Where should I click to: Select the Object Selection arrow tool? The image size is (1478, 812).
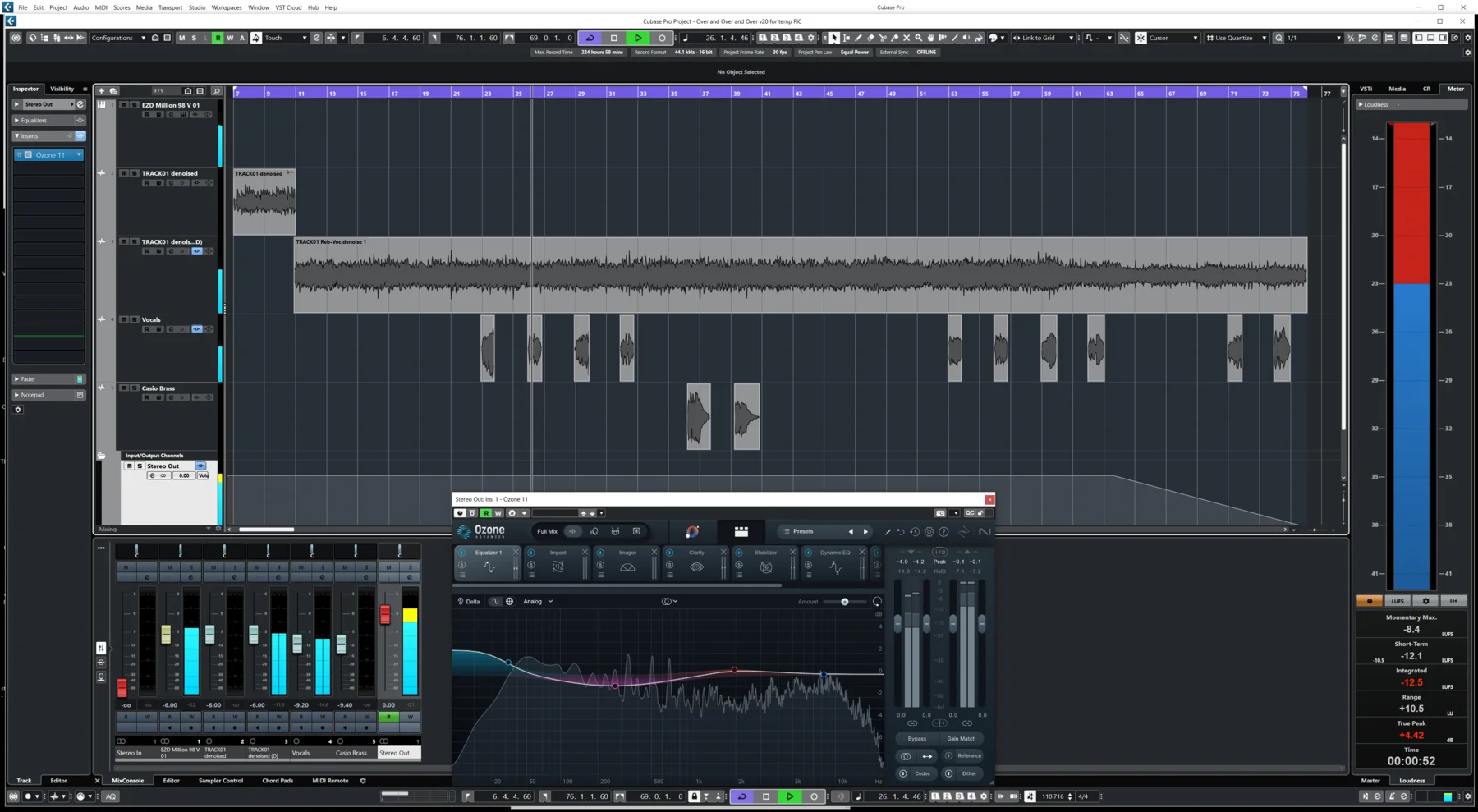[834, 38]
